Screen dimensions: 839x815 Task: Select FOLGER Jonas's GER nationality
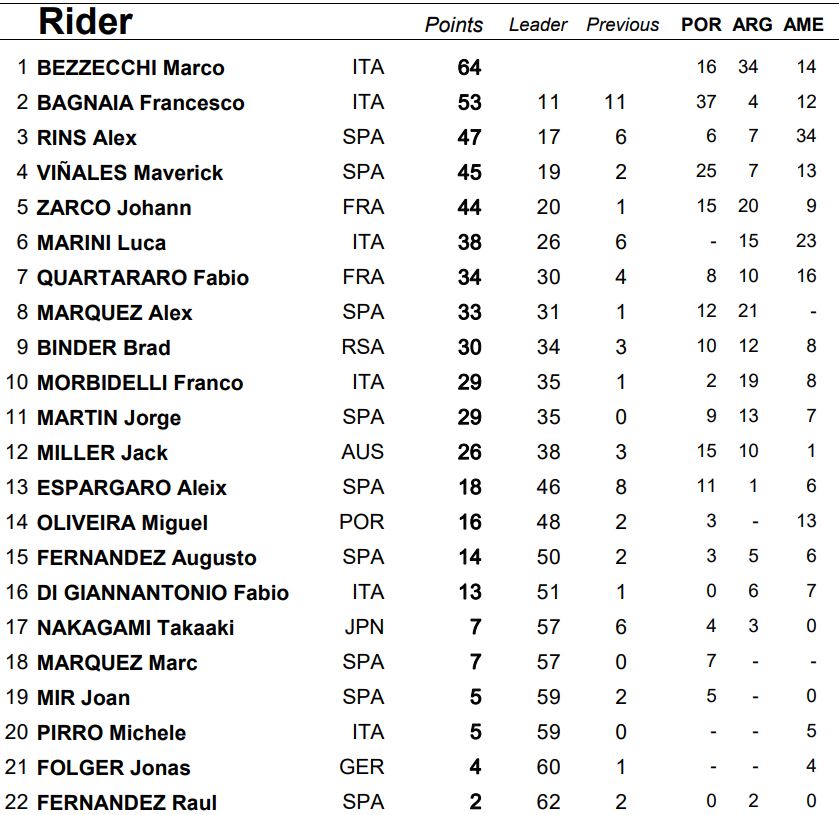pos(362,767)
